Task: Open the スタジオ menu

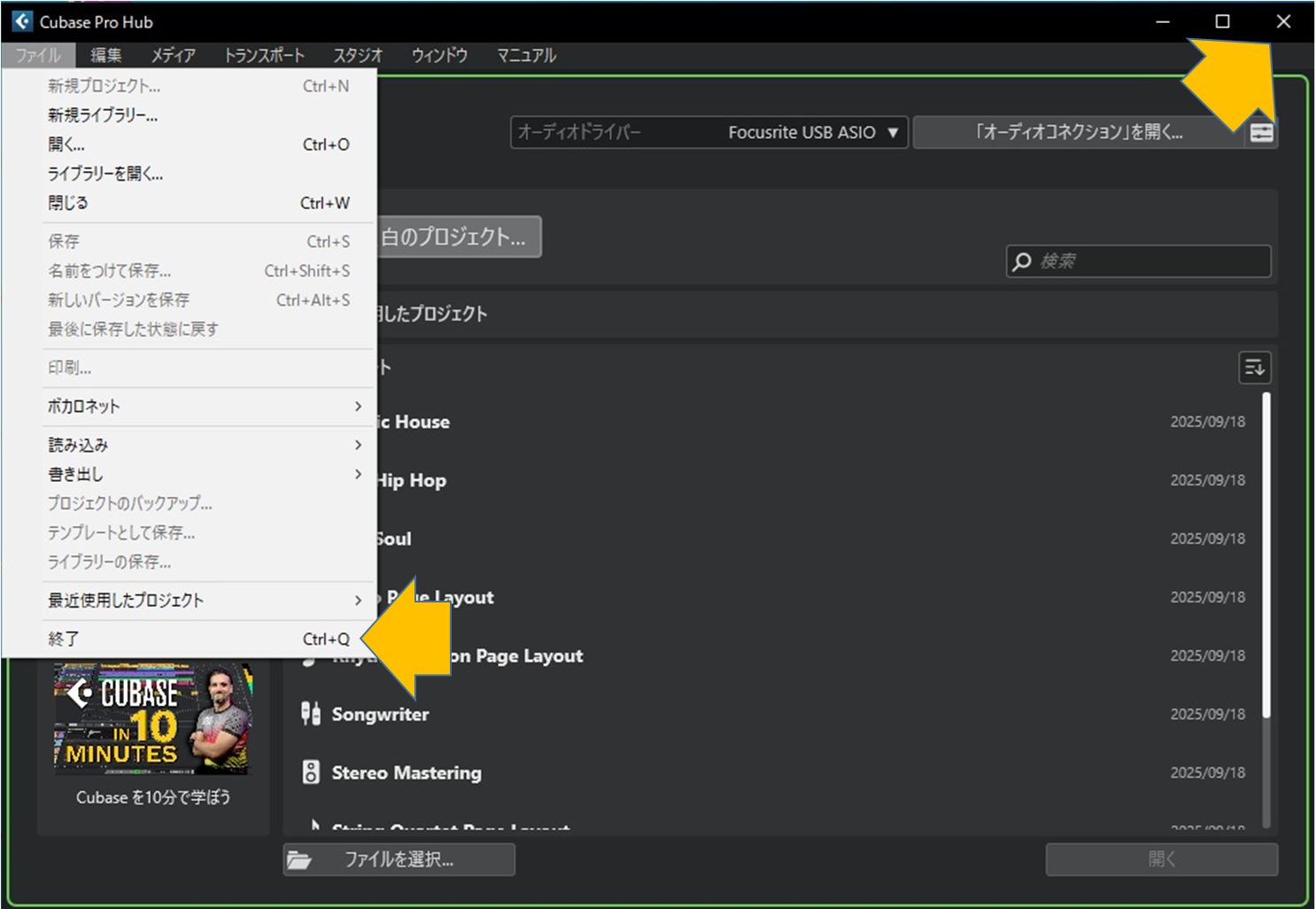Action: (358, 55)
